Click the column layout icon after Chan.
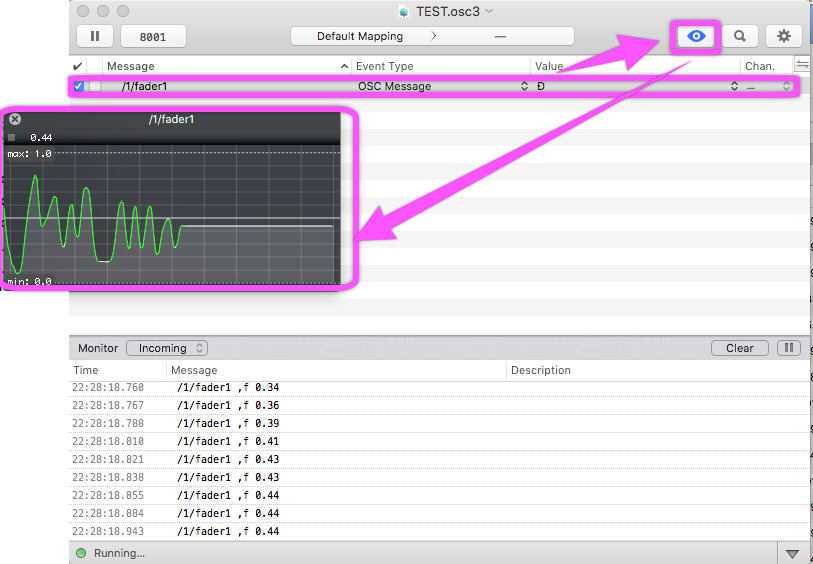Screen dimensions: 813x564 801,65
